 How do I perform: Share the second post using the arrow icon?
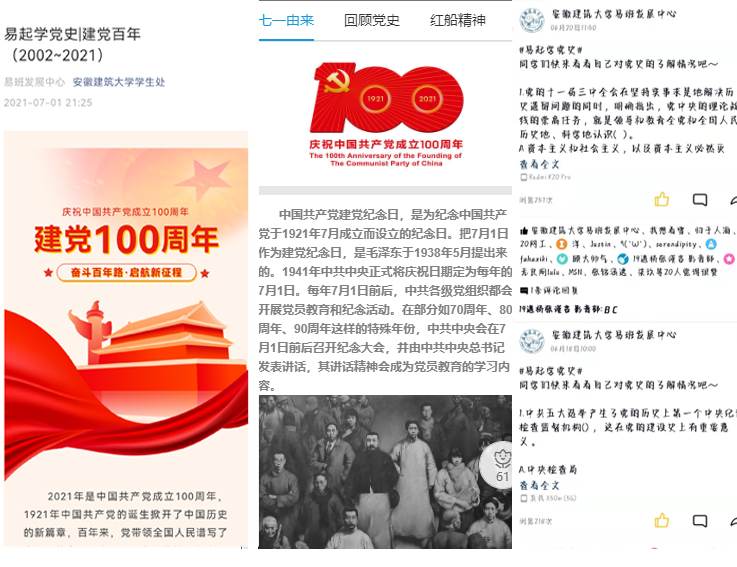click(733, 521)
